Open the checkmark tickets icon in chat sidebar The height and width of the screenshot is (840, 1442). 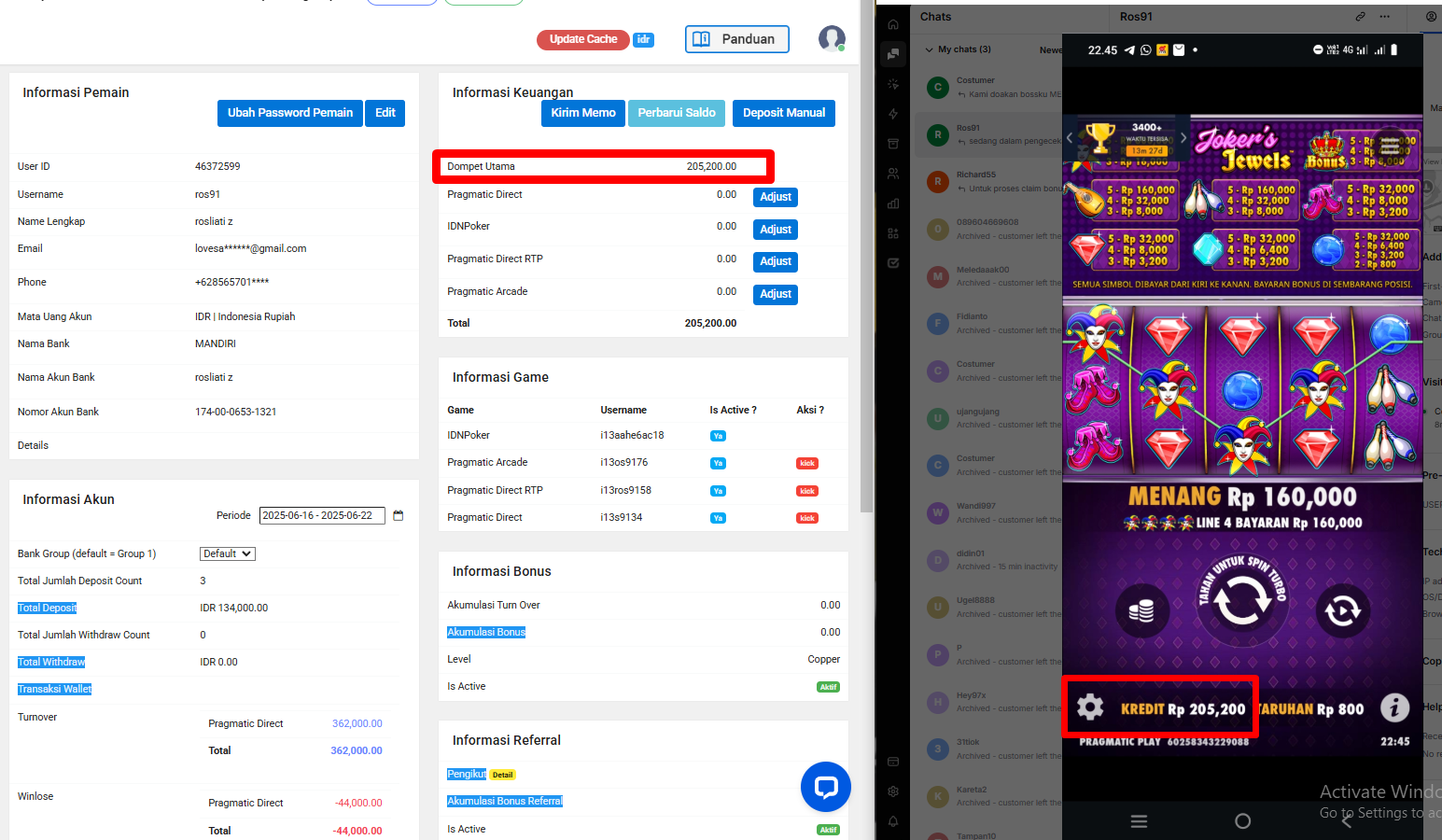pos(893,263)
